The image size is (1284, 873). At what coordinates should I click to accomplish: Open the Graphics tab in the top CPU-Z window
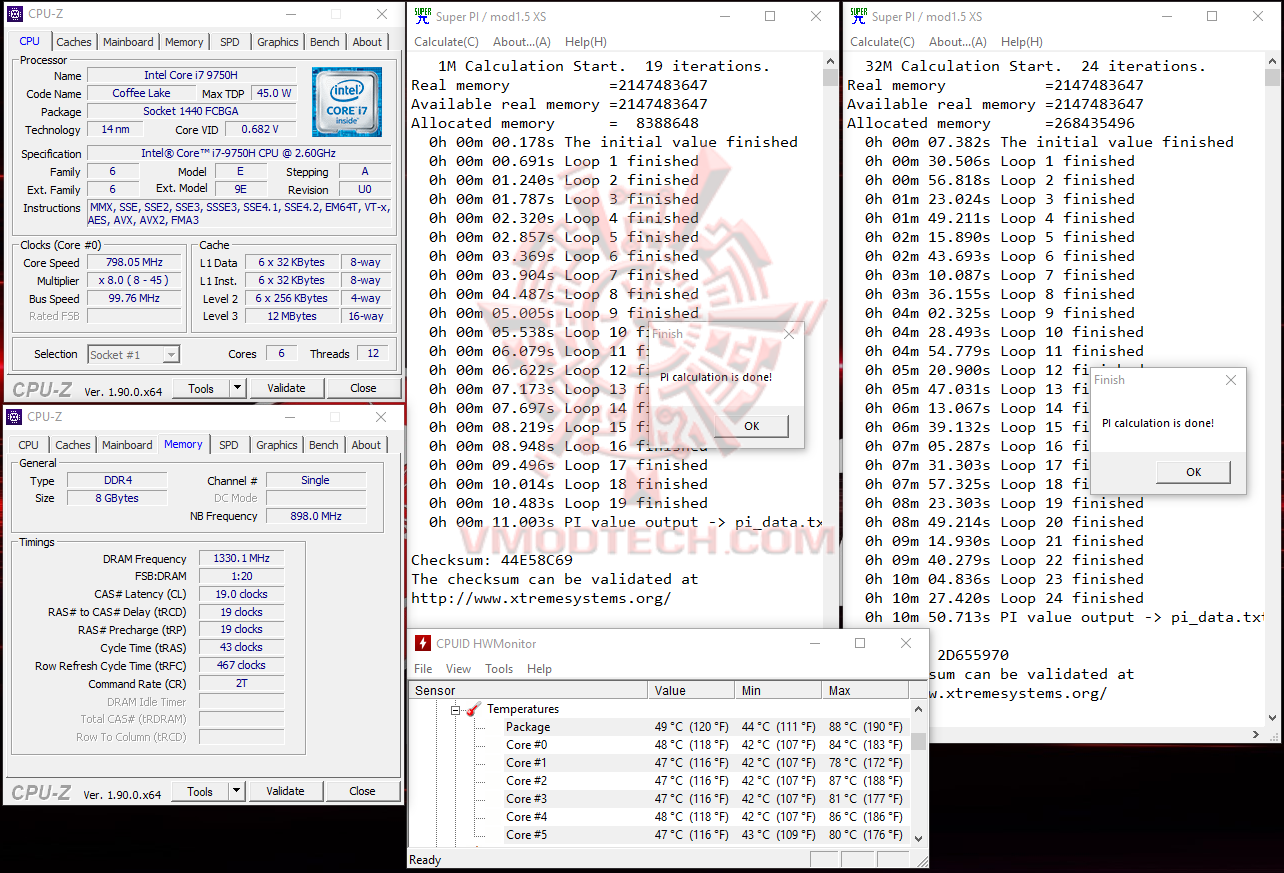[x=278, y=42]
